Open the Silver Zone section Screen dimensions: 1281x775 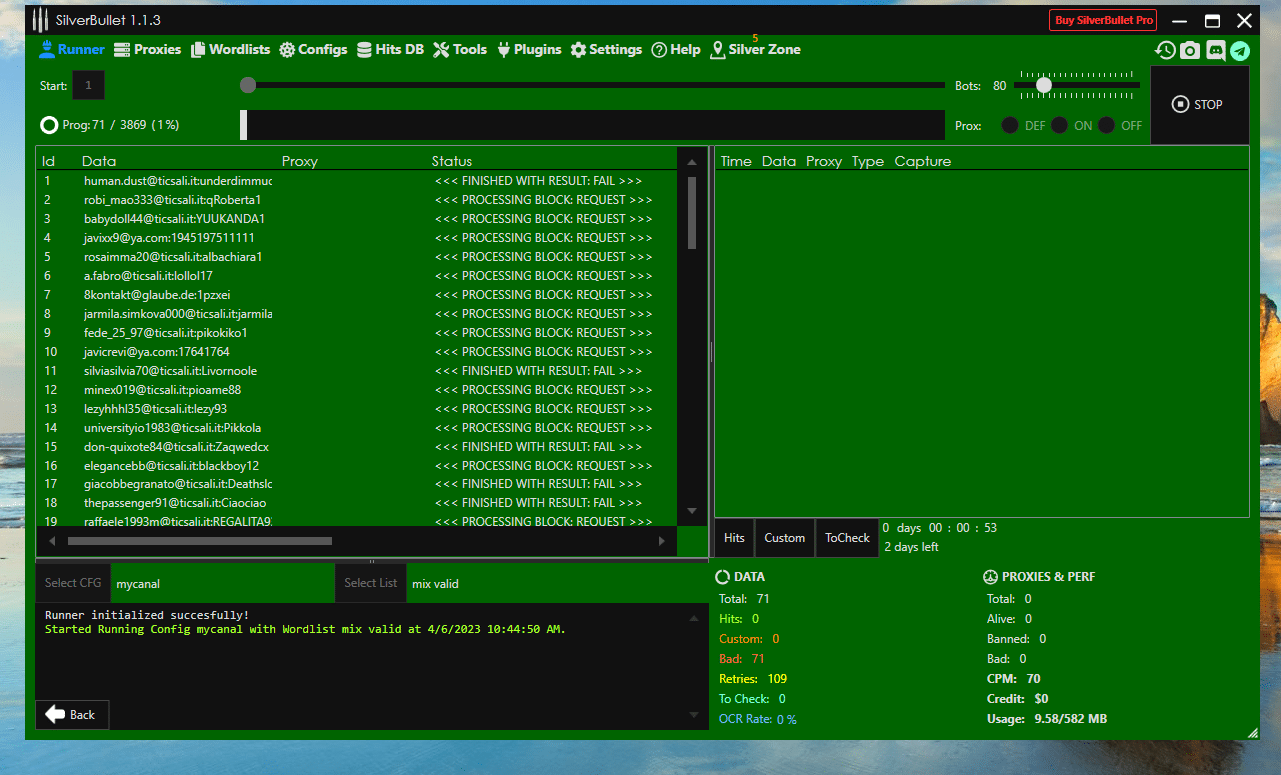(x=755, y=49)
